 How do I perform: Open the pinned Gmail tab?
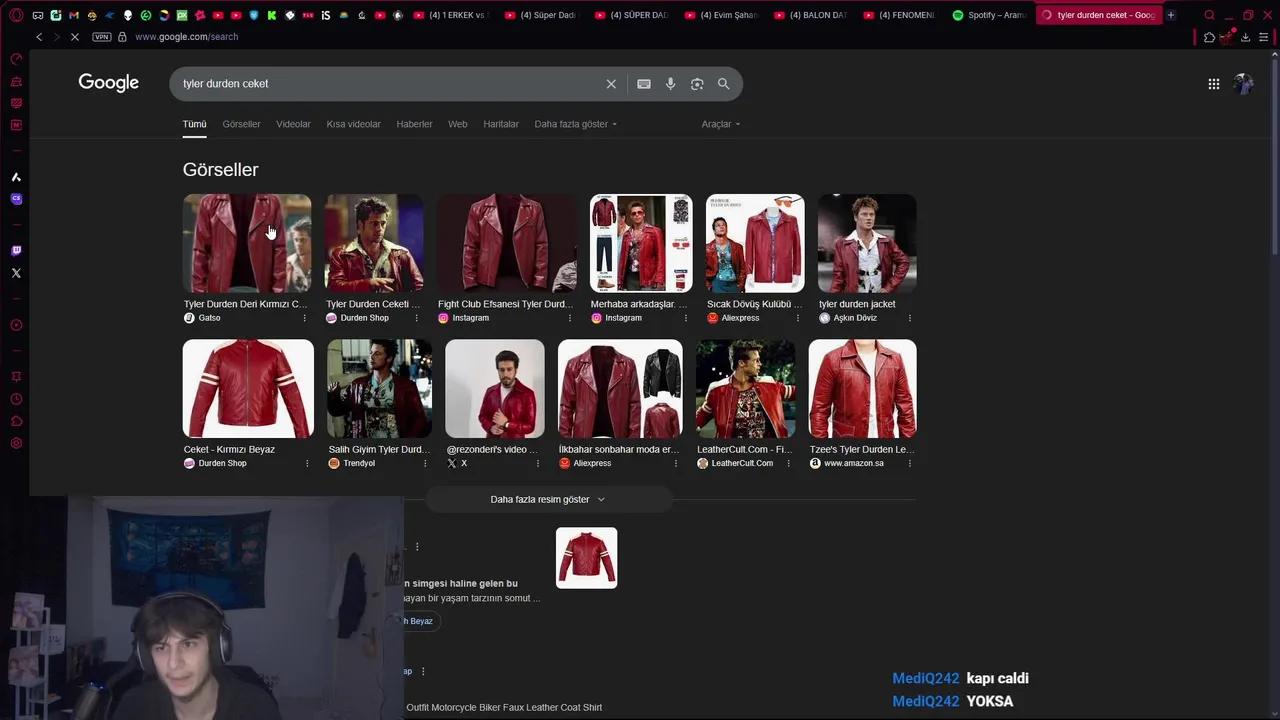(74, 15)
